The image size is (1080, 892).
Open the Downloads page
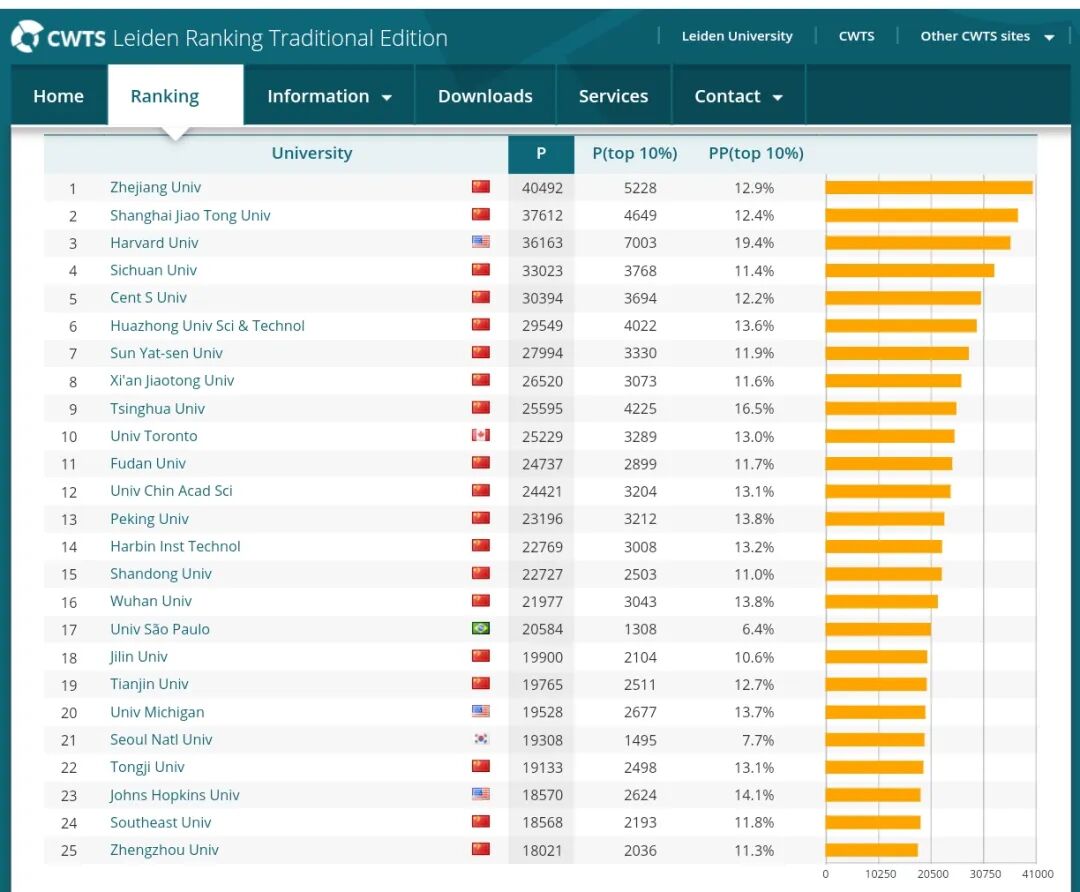(485, 96)
